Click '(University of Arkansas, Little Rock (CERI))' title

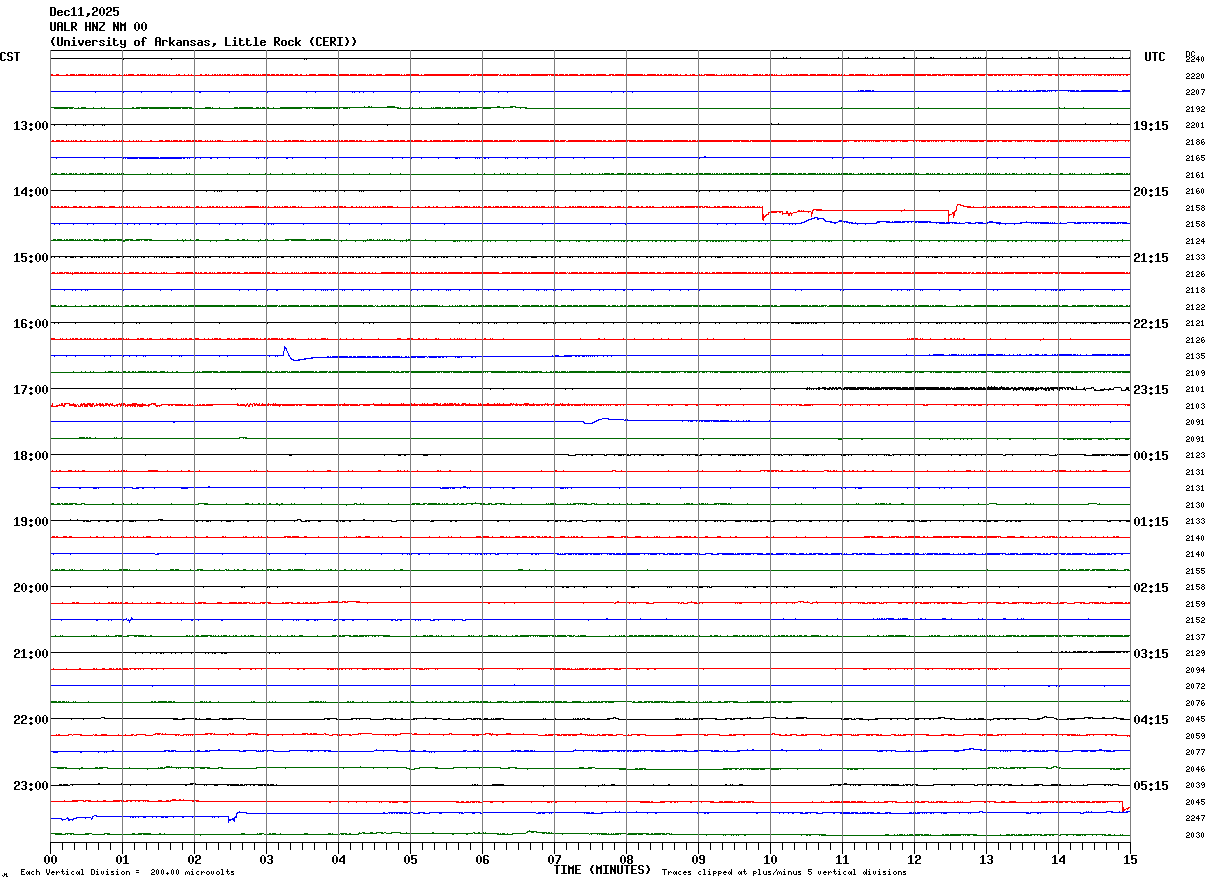coord(204,42)
